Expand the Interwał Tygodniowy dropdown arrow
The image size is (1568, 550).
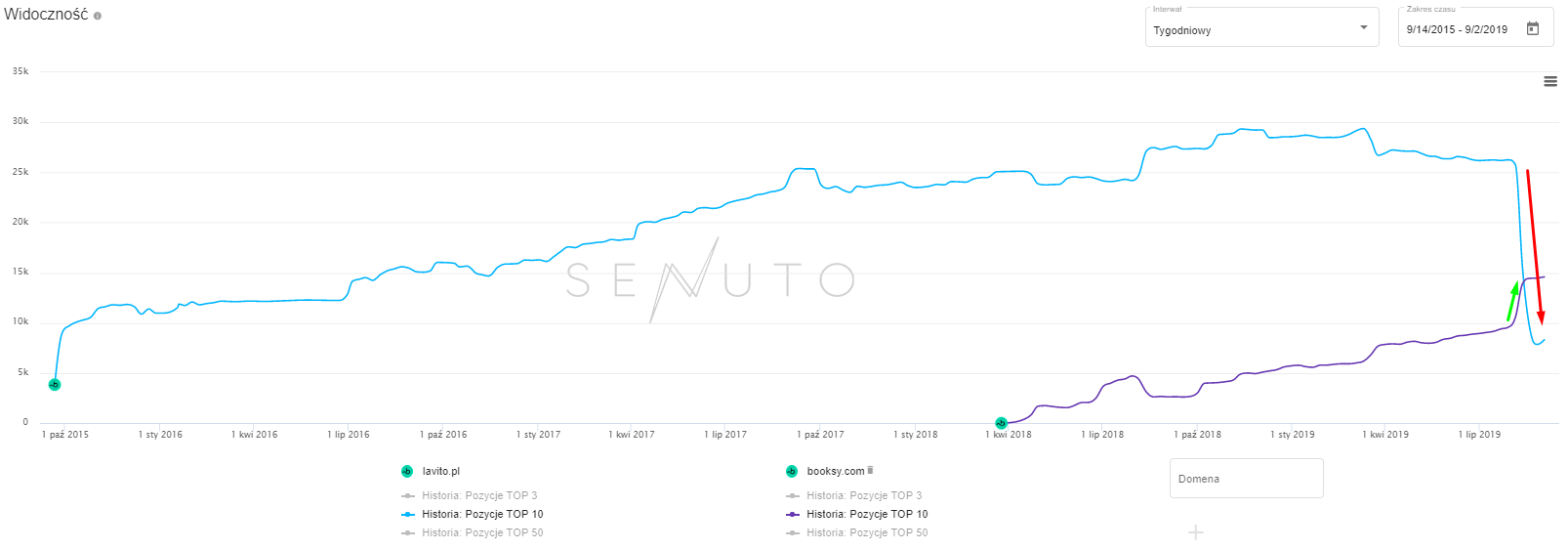click(1364, 27)
